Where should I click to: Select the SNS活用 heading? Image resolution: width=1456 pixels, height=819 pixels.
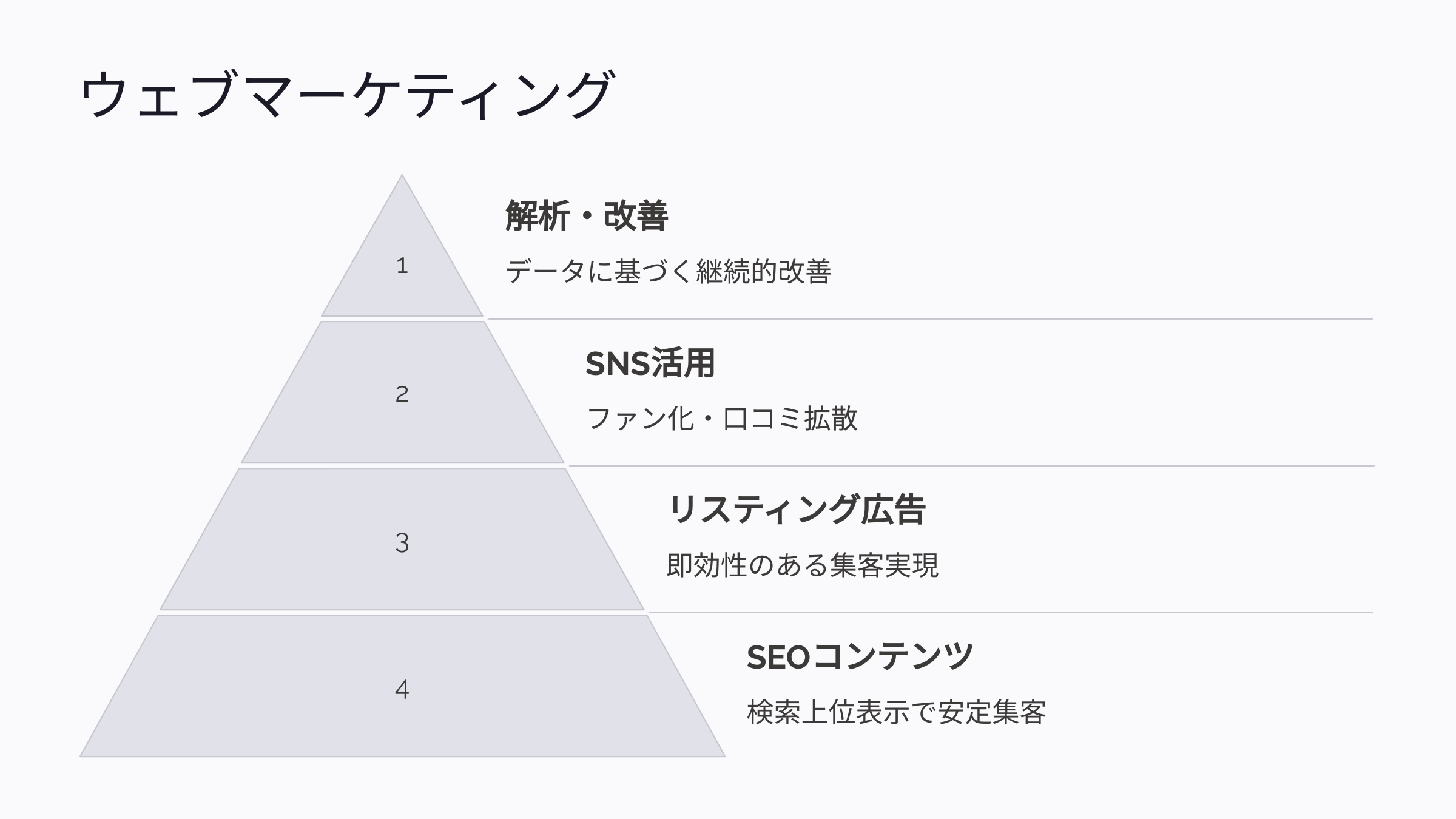click(650, 363)
